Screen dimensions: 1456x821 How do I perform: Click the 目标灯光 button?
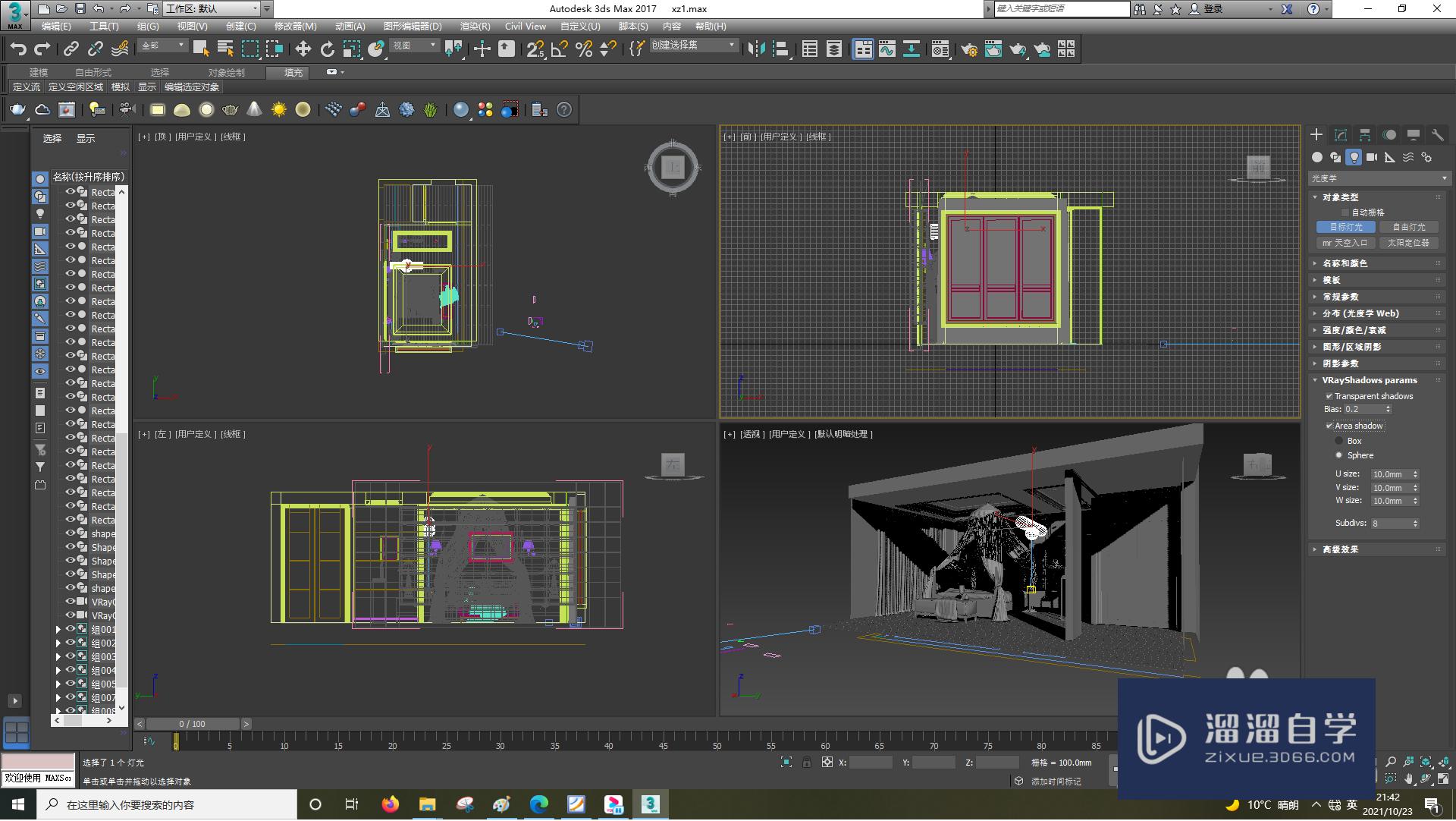[1346, 227]
